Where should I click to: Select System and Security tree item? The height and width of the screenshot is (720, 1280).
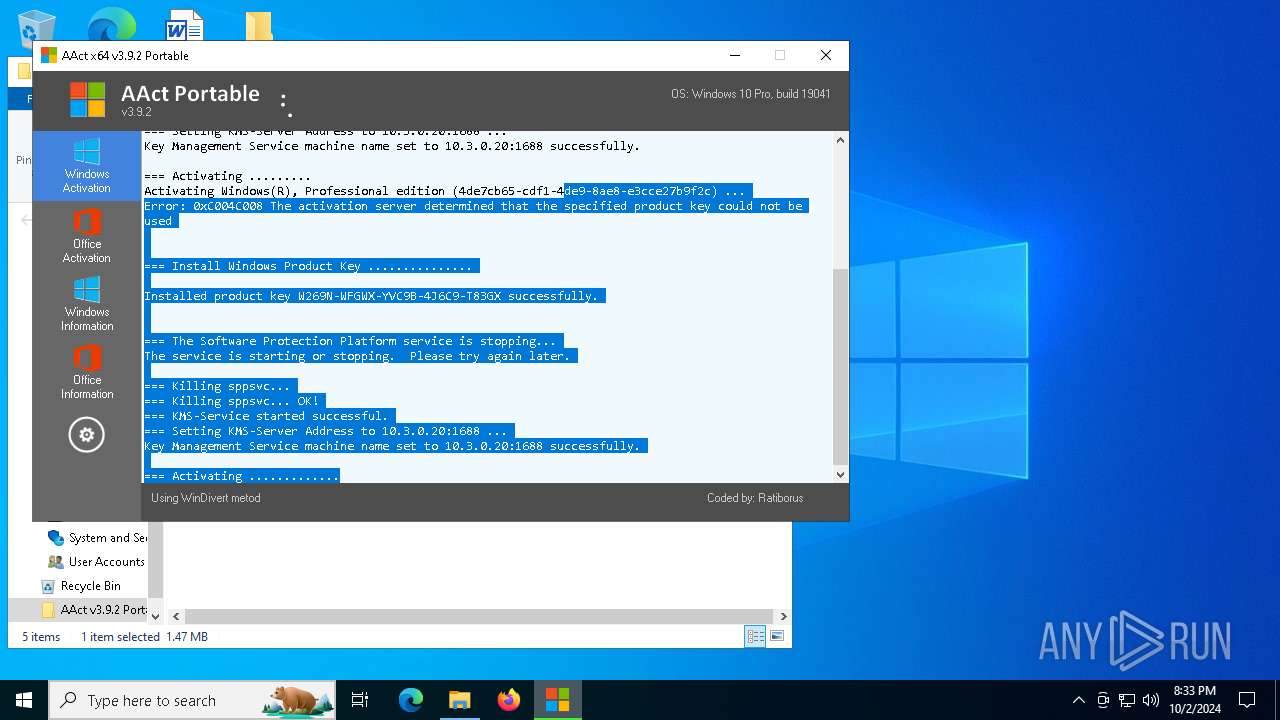point(98,538)
